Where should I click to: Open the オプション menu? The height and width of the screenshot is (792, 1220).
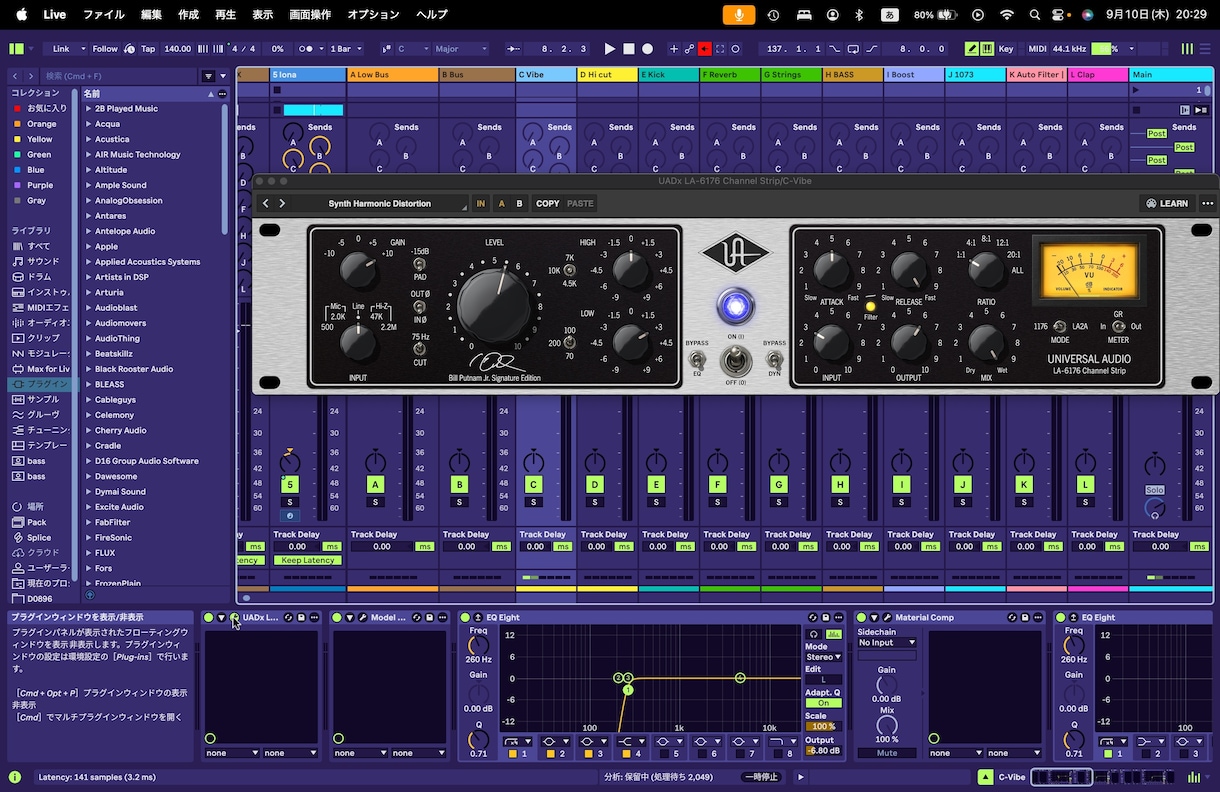tap(373, 15)
